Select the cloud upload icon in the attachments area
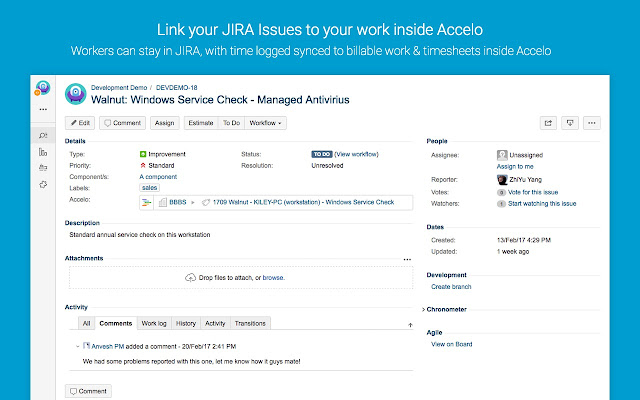The image size is (640, 400). tap(190, 278)
